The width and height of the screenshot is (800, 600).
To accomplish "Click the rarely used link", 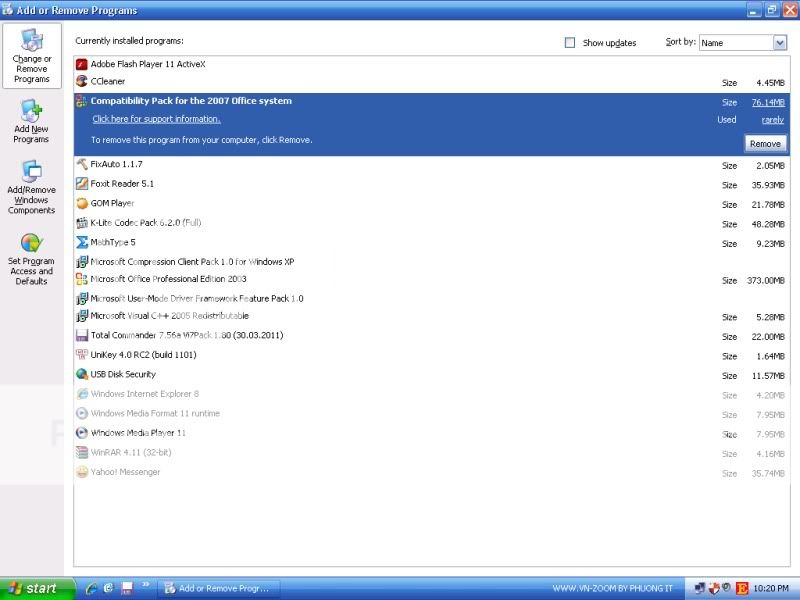I will coord(772,120).
